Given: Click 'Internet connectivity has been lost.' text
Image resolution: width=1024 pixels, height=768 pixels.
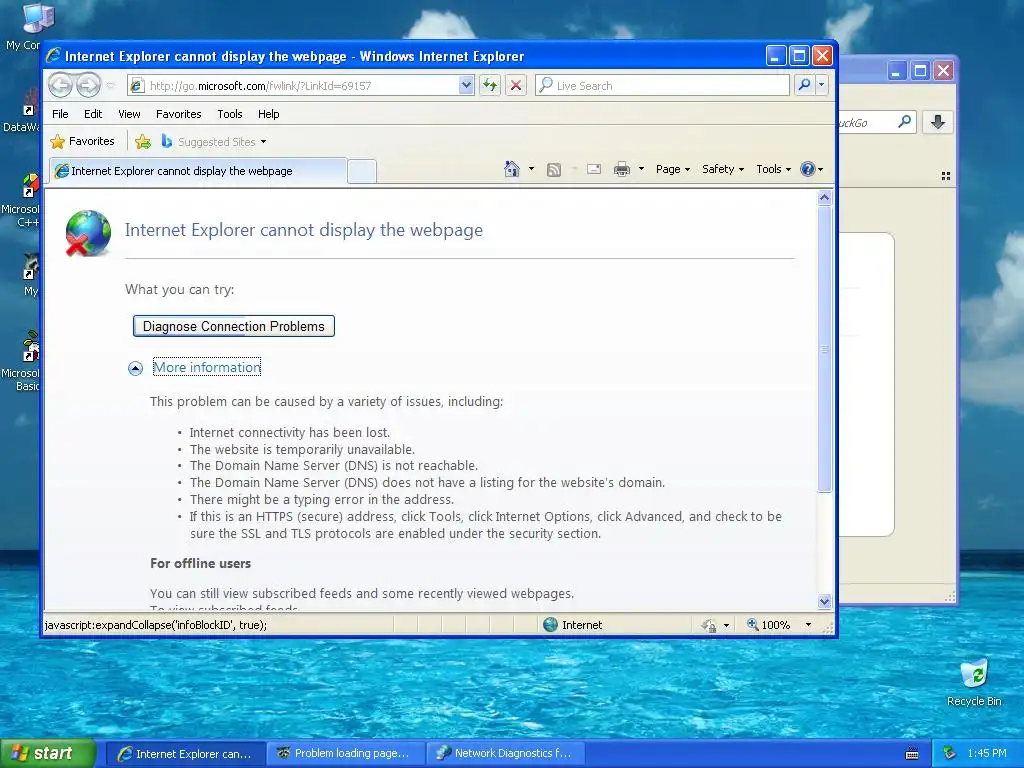Looking at the screenshot, I should click(289, 432).
